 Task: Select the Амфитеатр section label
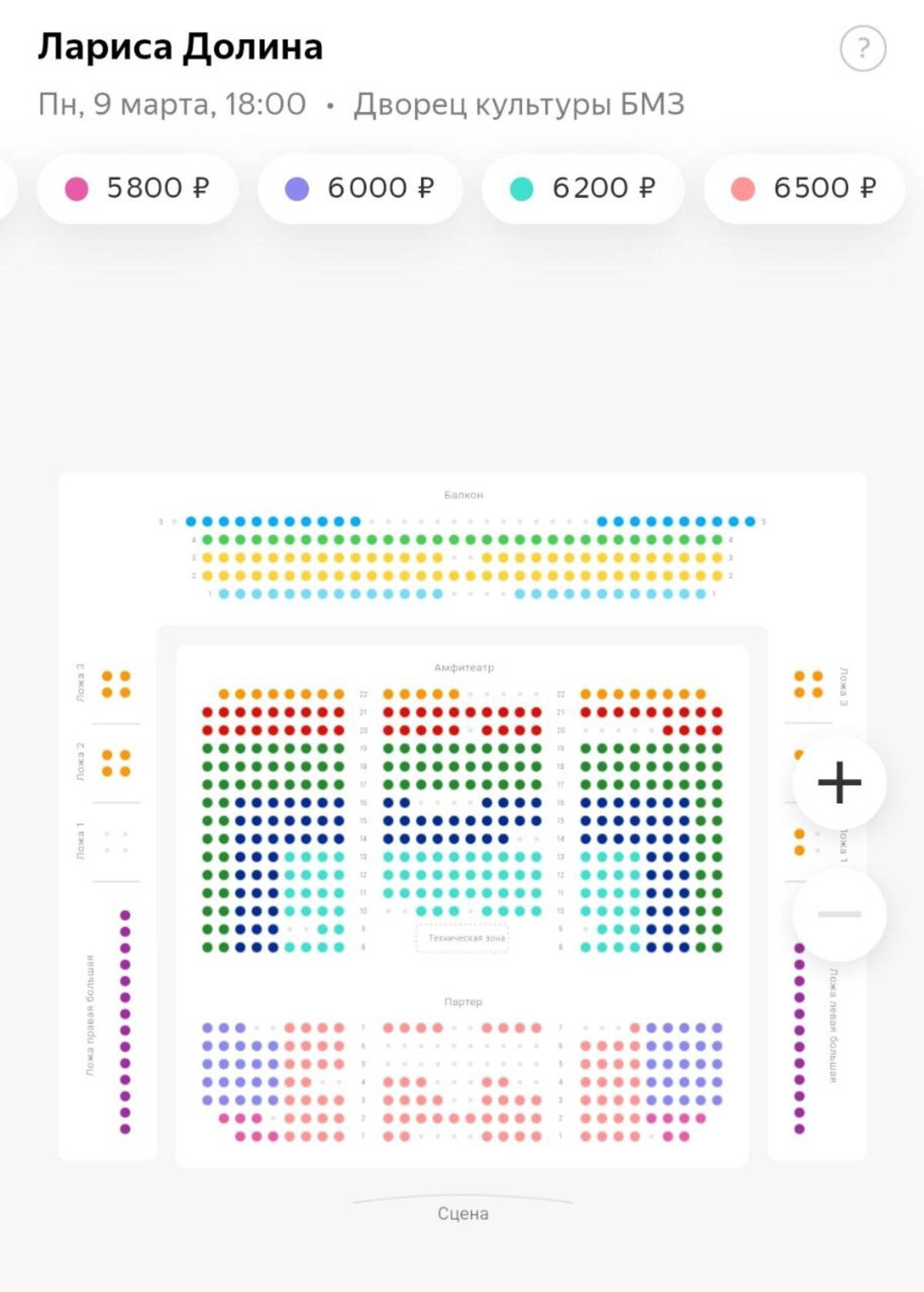point(464,668)
